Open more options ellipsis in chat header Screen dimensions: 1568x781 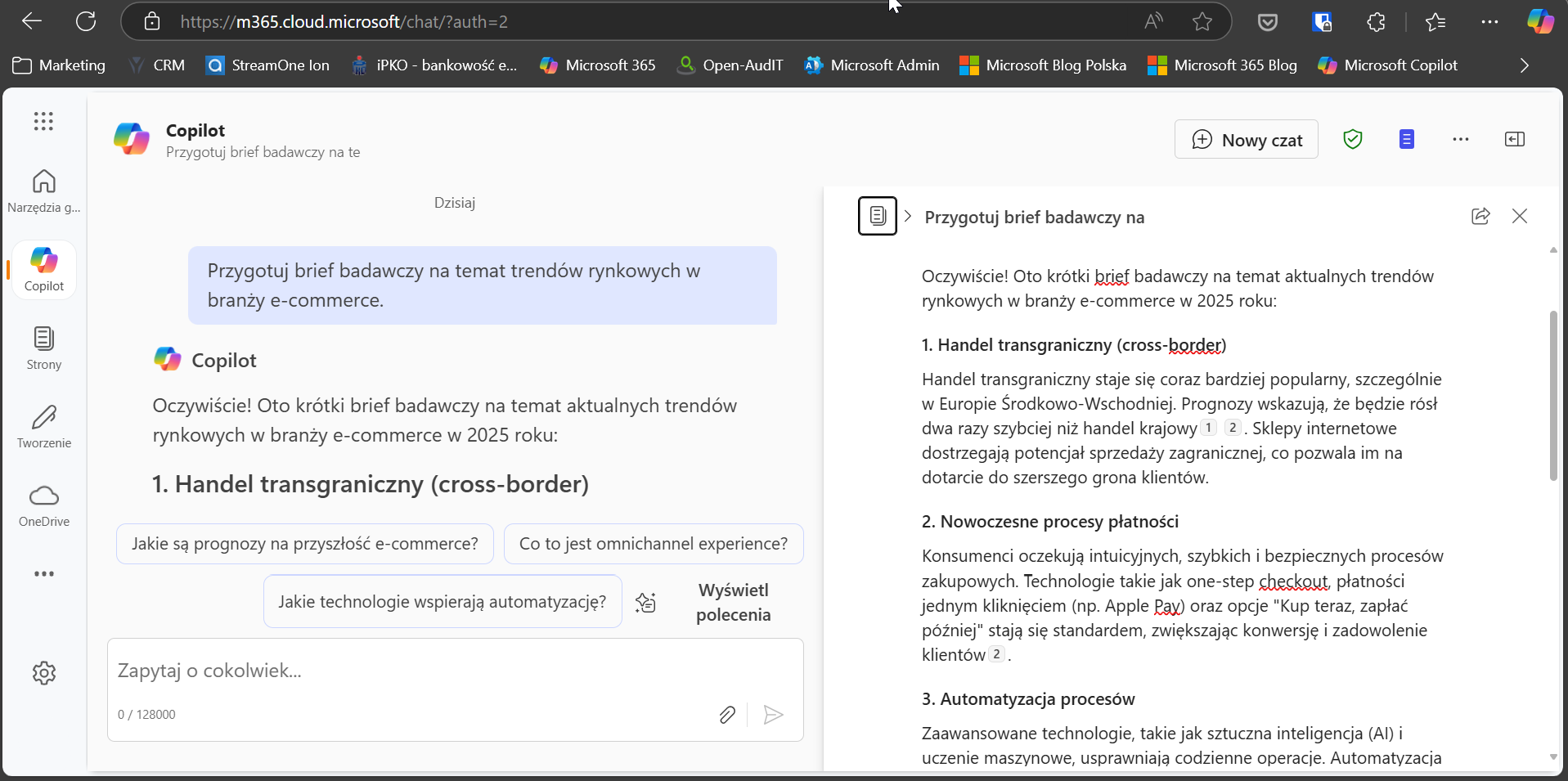(x=1460, y=140)
